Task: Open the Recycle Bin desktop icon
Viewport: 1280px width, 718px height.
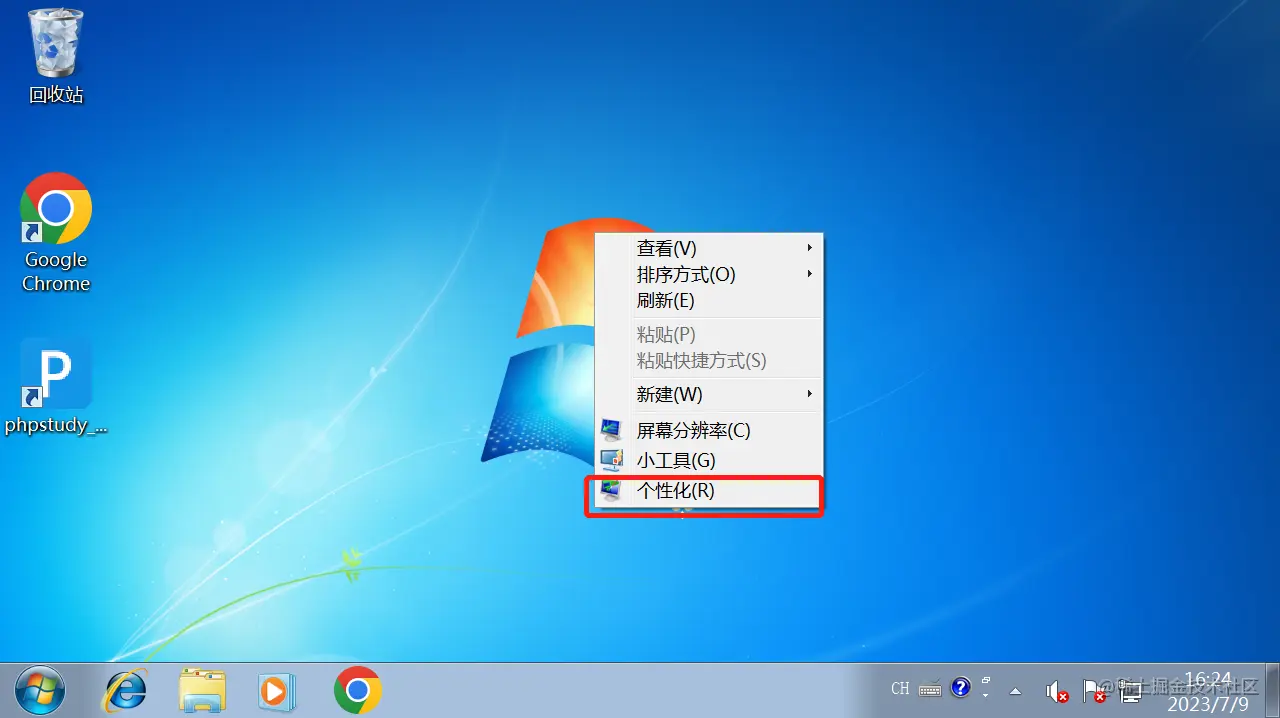Action: click(56, 55)
